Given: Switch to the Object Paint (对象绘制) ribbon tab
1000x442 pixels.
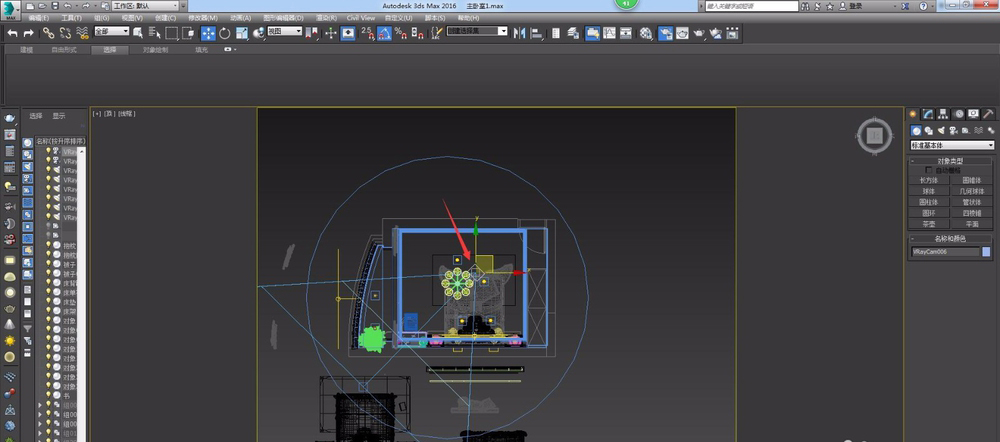Looking at the screenshot, I should coord(155,50).
